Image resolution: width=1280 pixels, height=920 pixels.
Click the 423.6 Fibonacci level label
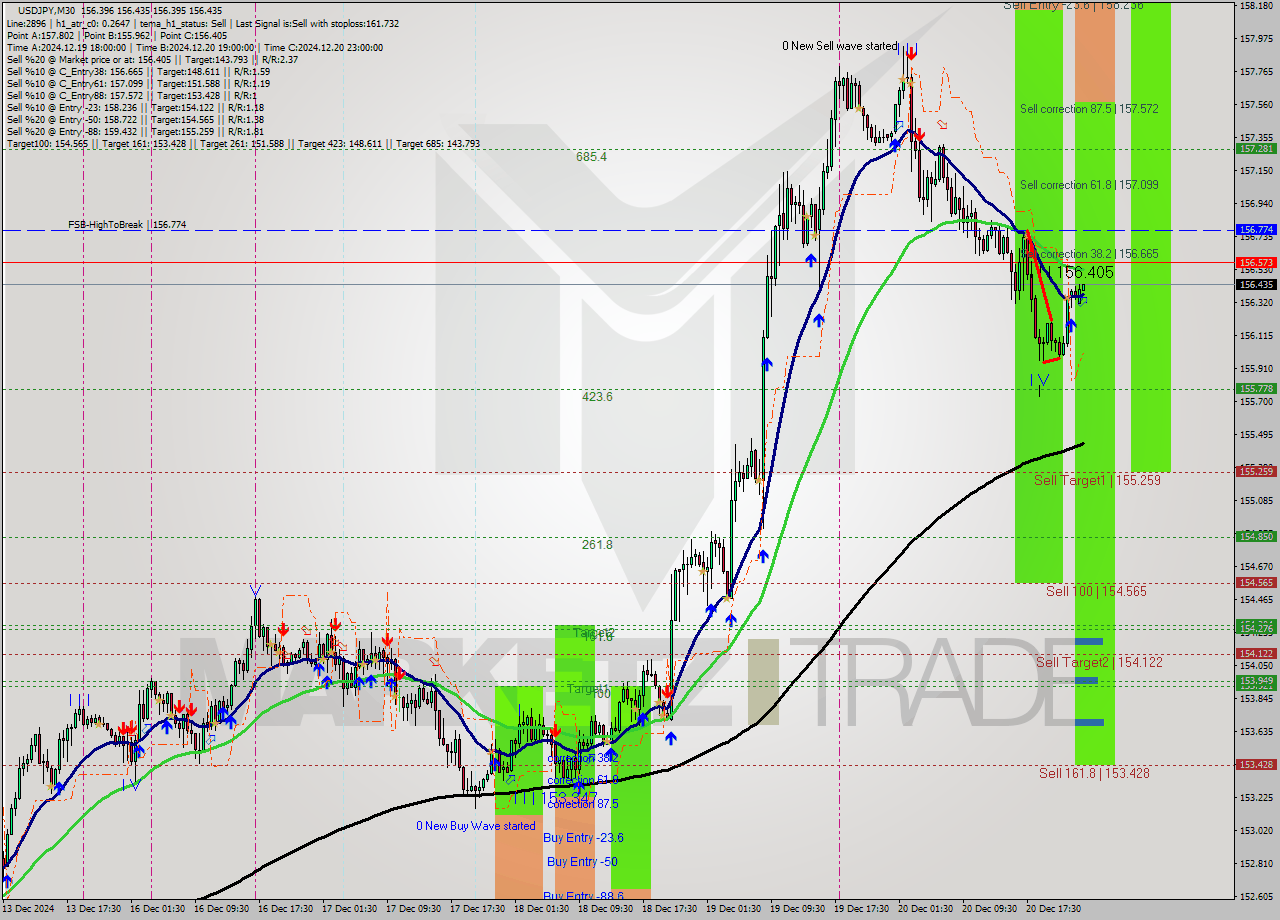pyautogui.click(x=597, y=397)
